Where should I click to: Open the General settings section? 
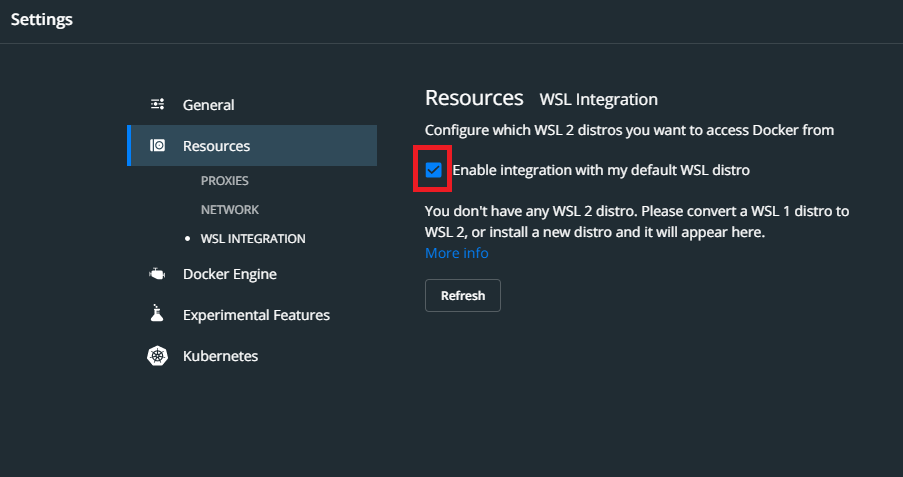(208, 105)
